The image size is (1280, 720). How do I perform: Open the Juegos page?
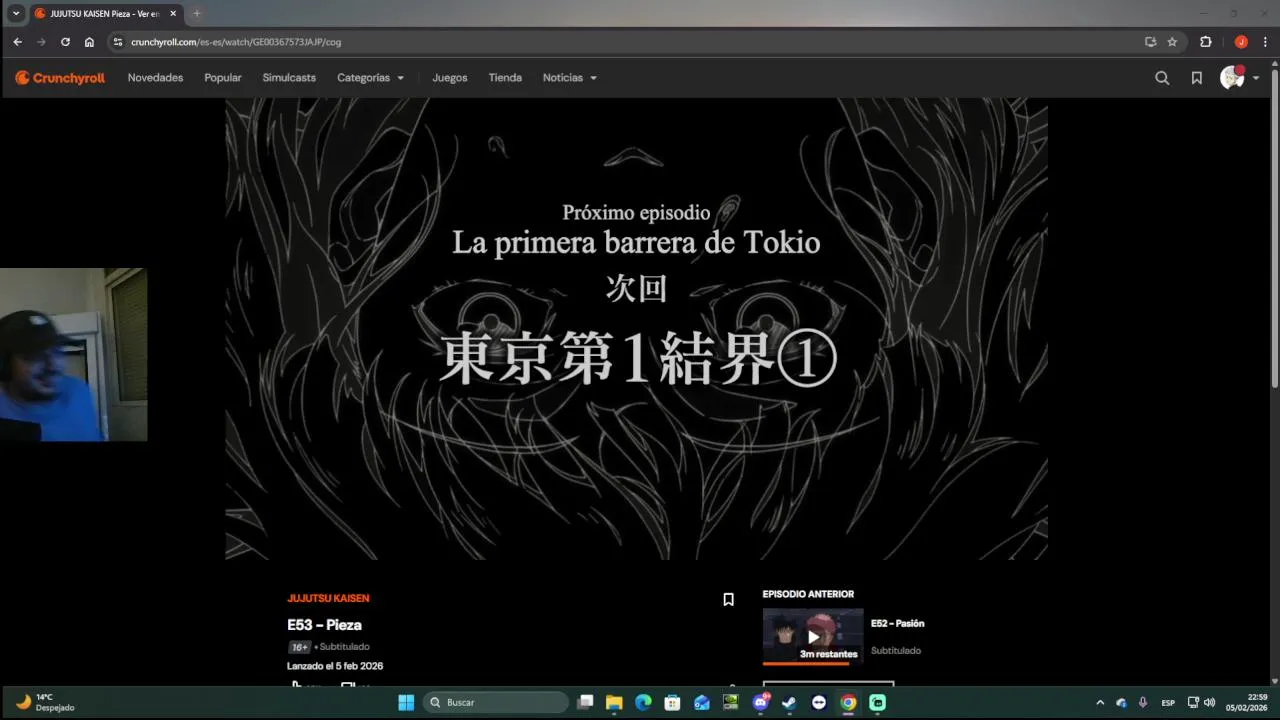point(450,78)
